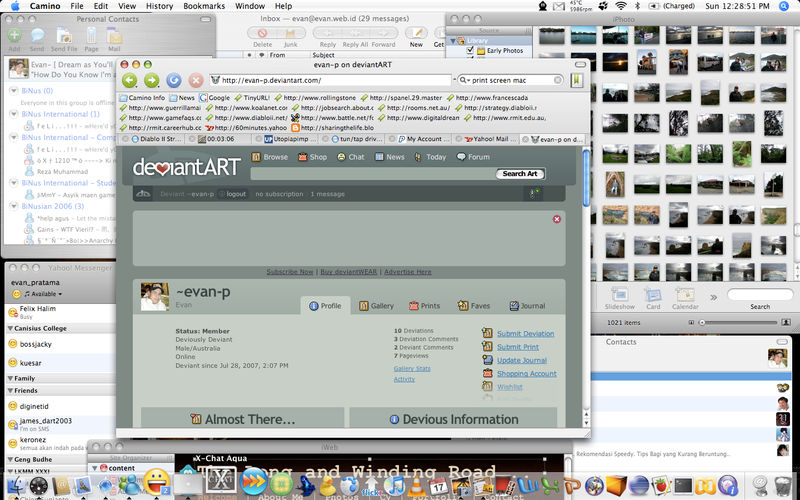800x500 pixels.
Task: Switch to the Diablo II Str... tab
Action: point(157,139)
